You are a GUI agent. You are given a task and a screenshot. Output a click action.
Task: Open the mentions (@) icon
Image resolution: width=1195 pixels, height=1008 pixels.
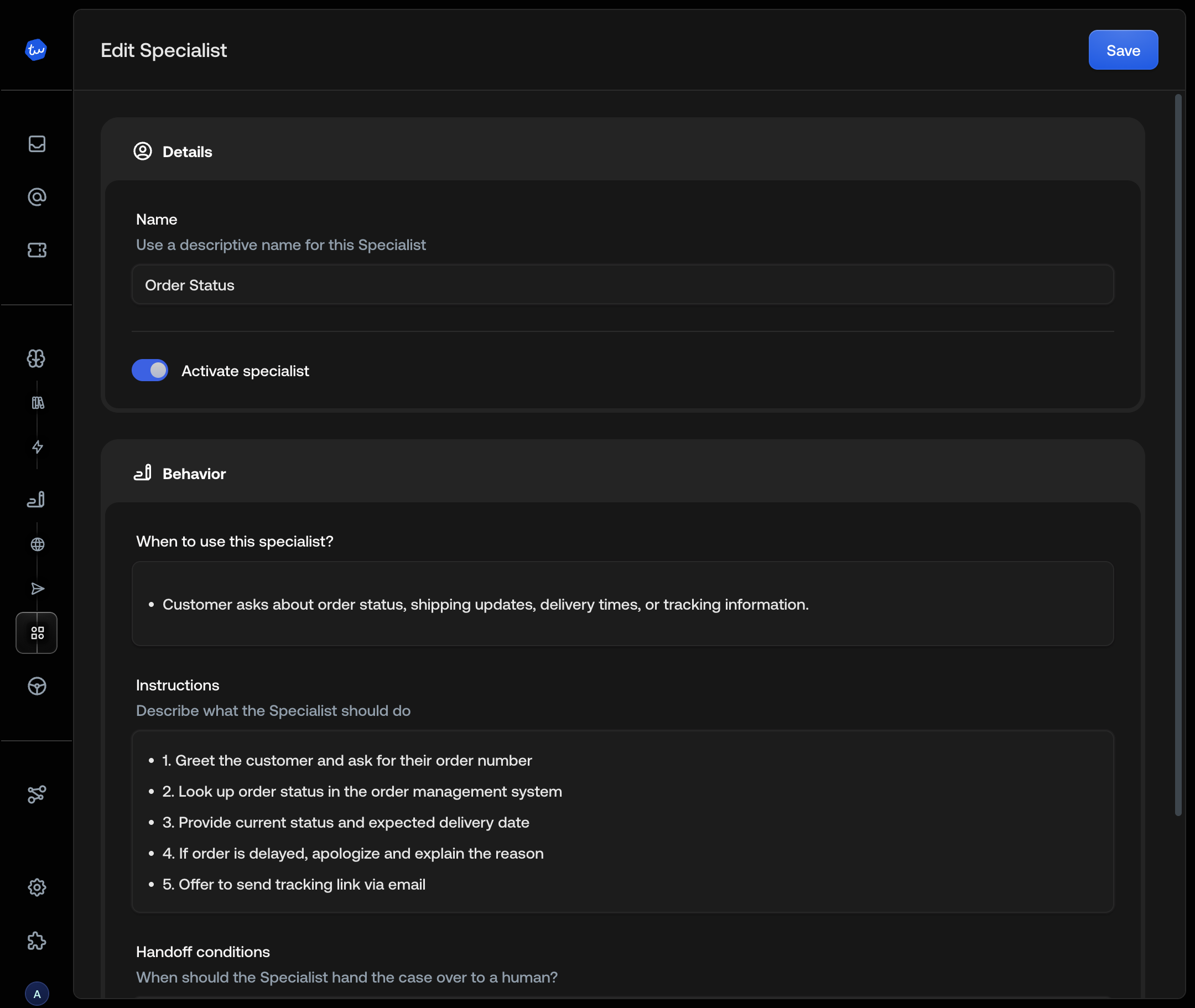point(37,197)
